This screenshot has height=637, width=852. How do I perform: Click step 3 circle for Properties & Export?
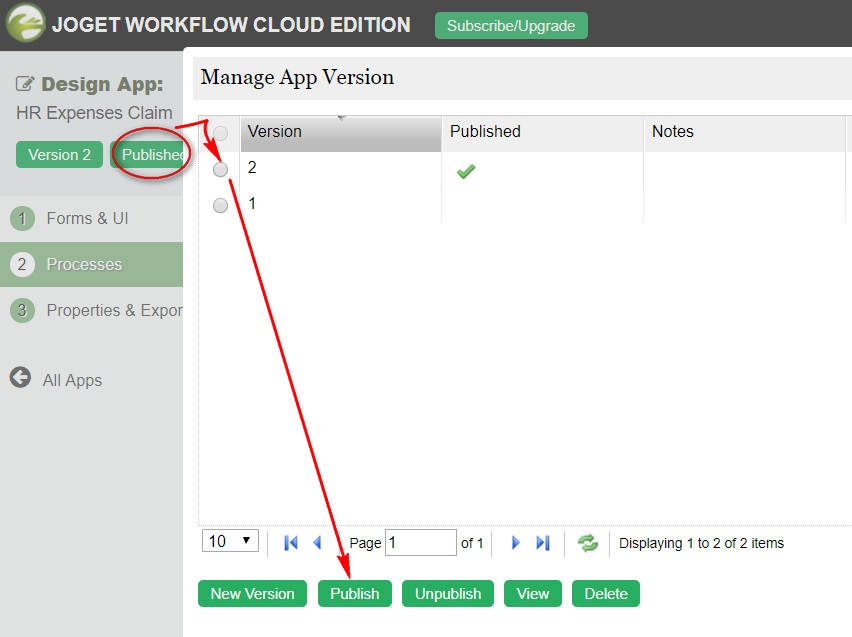(22, 310)
